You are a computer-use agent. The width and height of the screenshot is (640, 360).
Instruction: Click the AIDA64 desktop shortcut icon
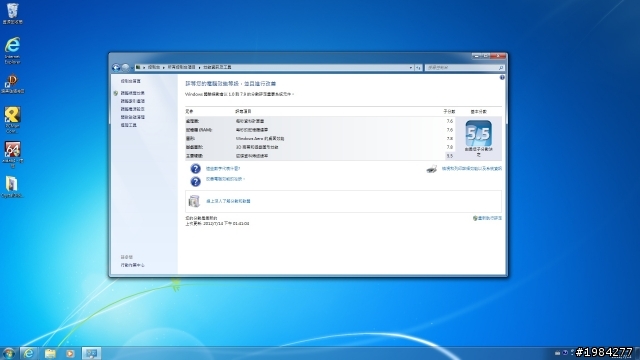tap(13, 154)
